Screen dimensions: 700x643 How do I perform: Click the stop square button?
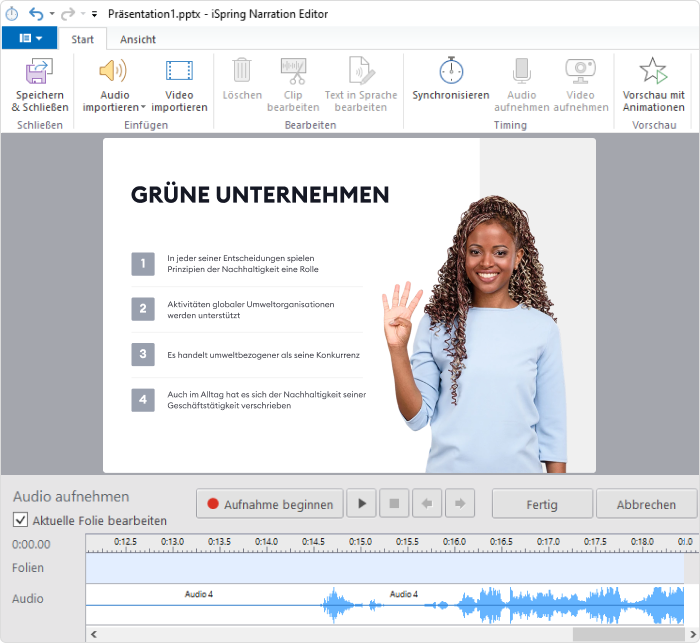coord(394,504)
